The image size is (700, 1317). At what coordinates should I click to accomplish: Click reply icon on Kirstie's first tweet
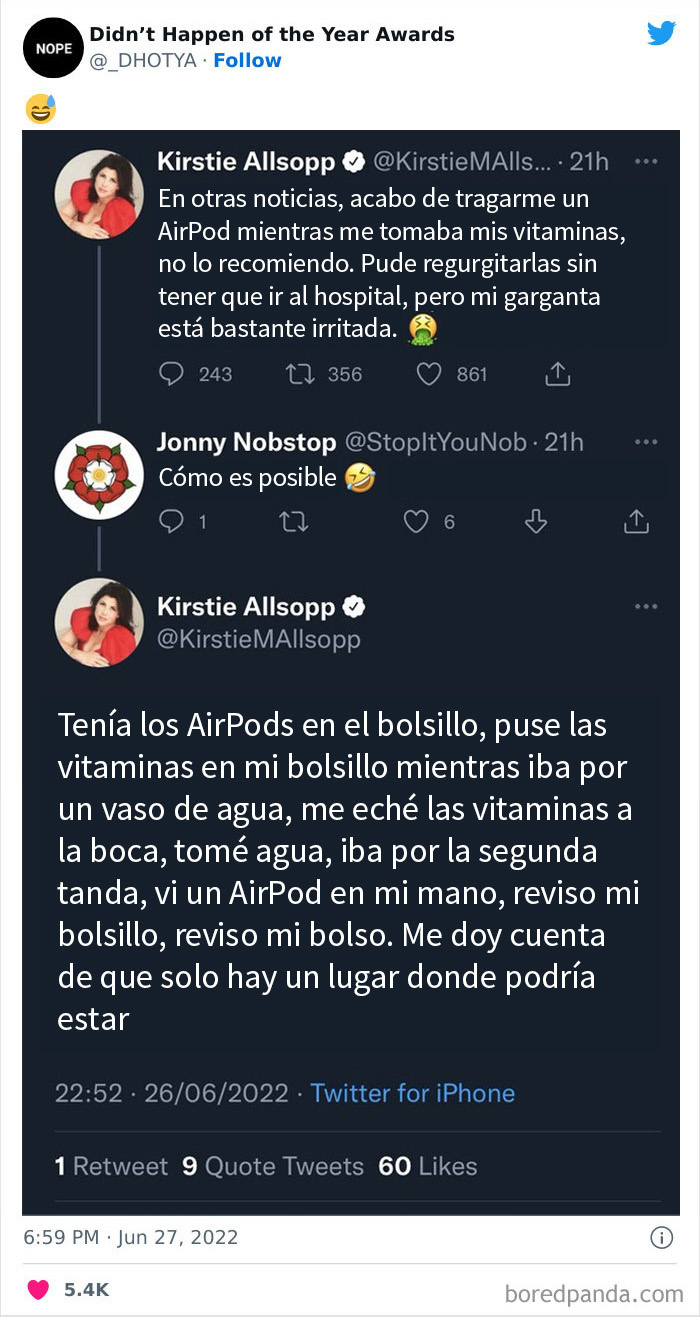173,374
